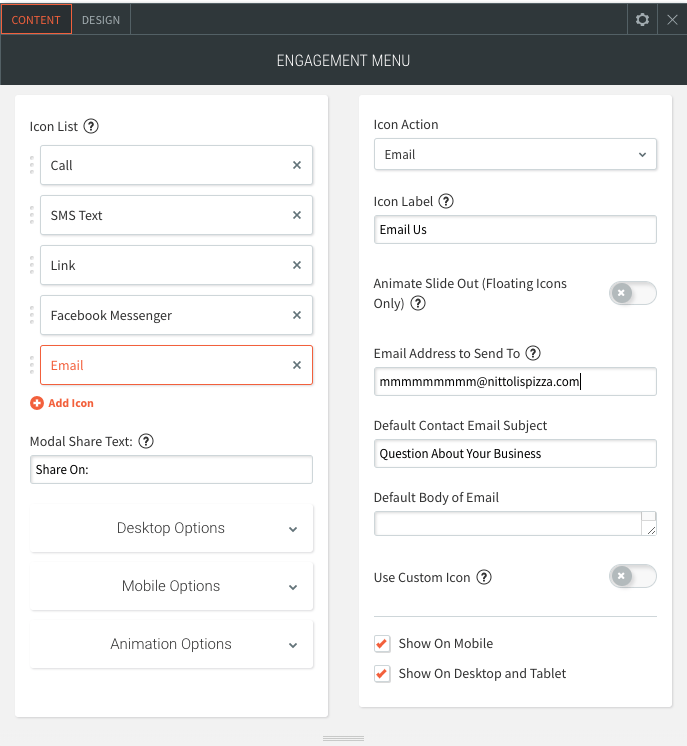This screenshot has height=746, width=687.
Task: Grab the drag handle beside Link
Action: click(32, 266)
